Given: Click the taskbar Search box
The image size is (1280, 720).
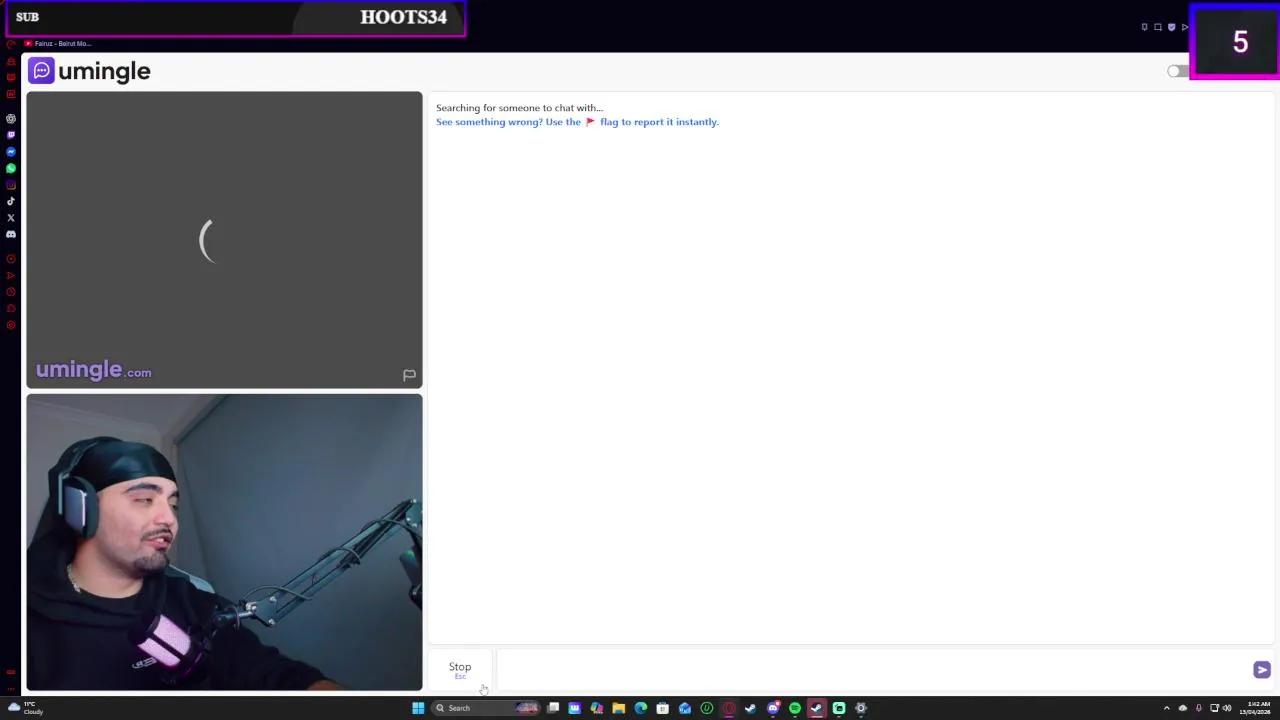Looking at the screenshot, I should click(486, 708).
